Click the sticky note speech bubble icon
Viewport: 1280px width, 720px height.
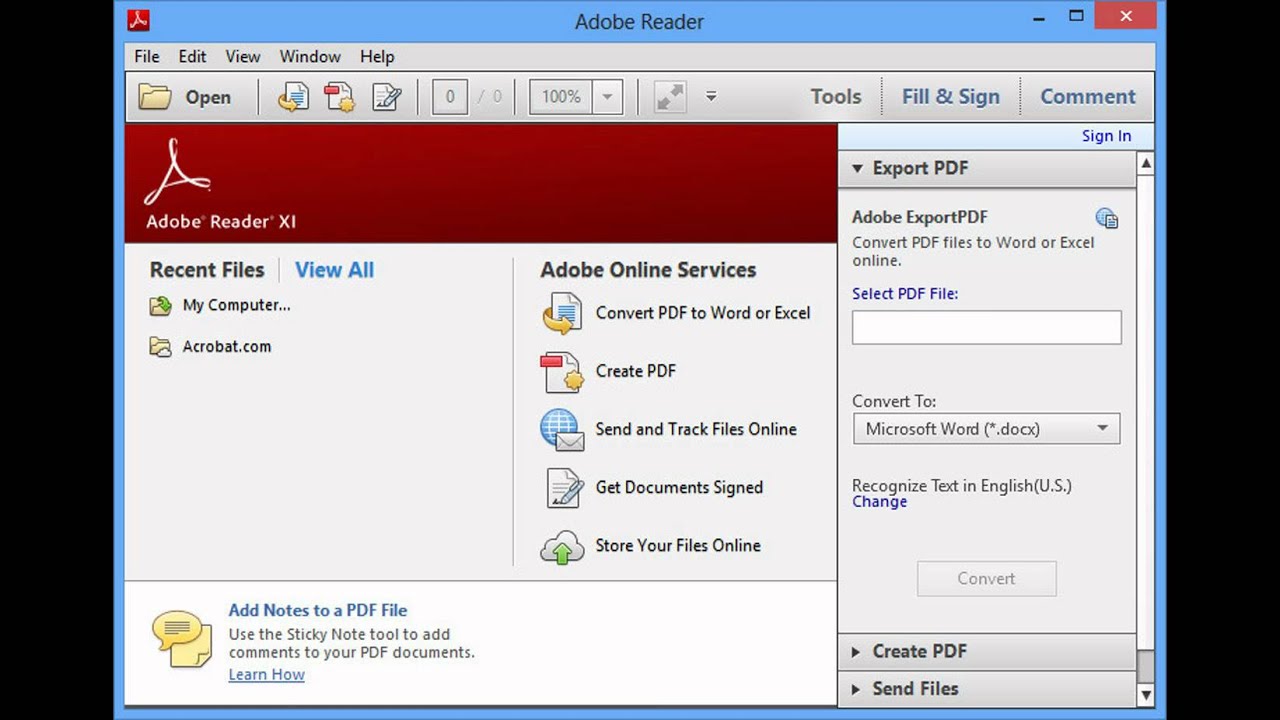[182, 638]
